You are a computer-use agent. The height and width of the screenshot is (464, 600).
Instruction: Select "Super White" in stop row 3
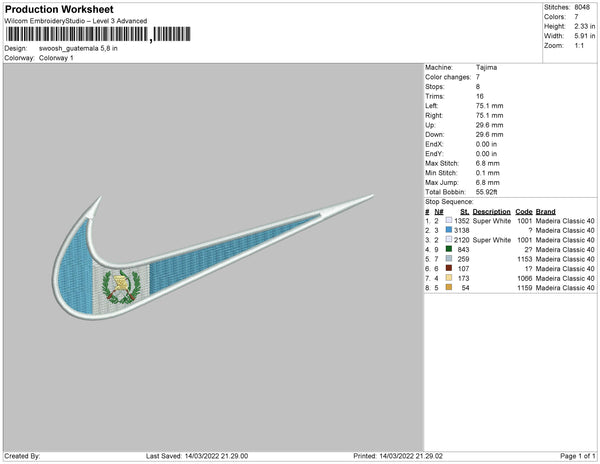click(x=492, y=240)
